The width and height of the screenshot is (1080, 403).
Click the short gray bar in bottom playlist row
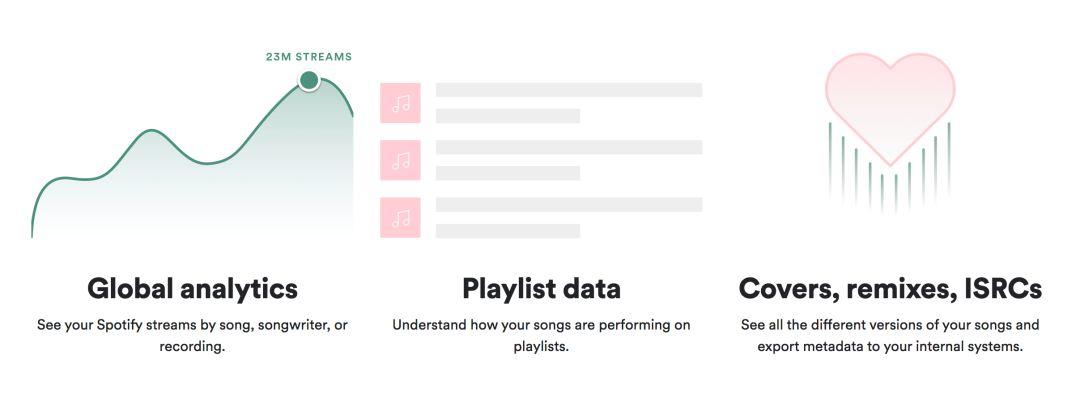pyautogui.click(x=508, y=230)
